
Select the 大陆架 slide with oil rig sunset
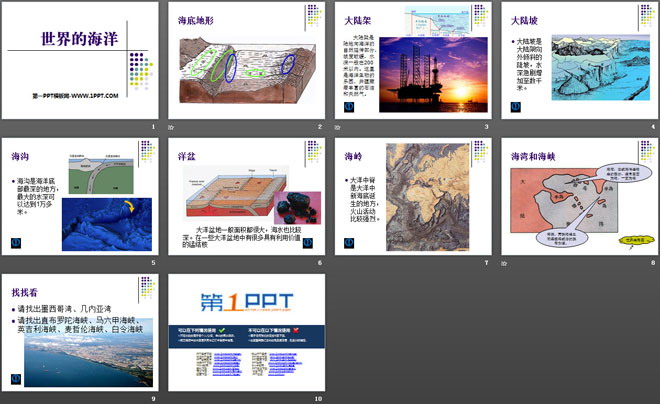(x=413, y=60)
